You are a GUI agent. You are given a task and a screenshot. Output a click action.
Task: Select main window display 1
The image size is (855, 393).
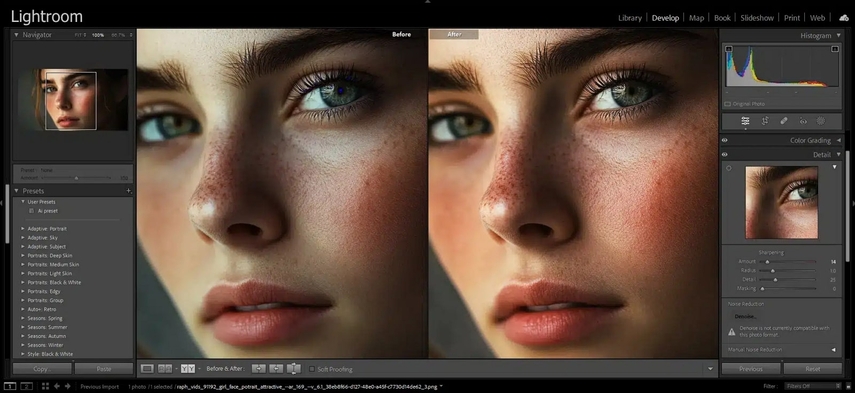click(x=10, y=386)
